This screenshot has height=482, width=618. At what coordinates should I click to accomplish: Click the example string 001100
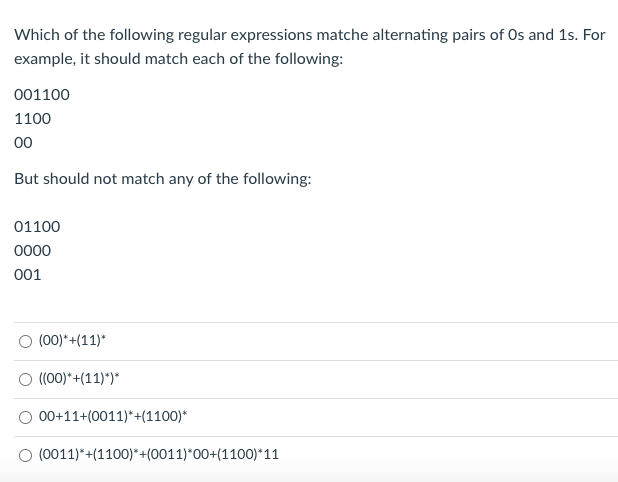click(x=42, y=95)
